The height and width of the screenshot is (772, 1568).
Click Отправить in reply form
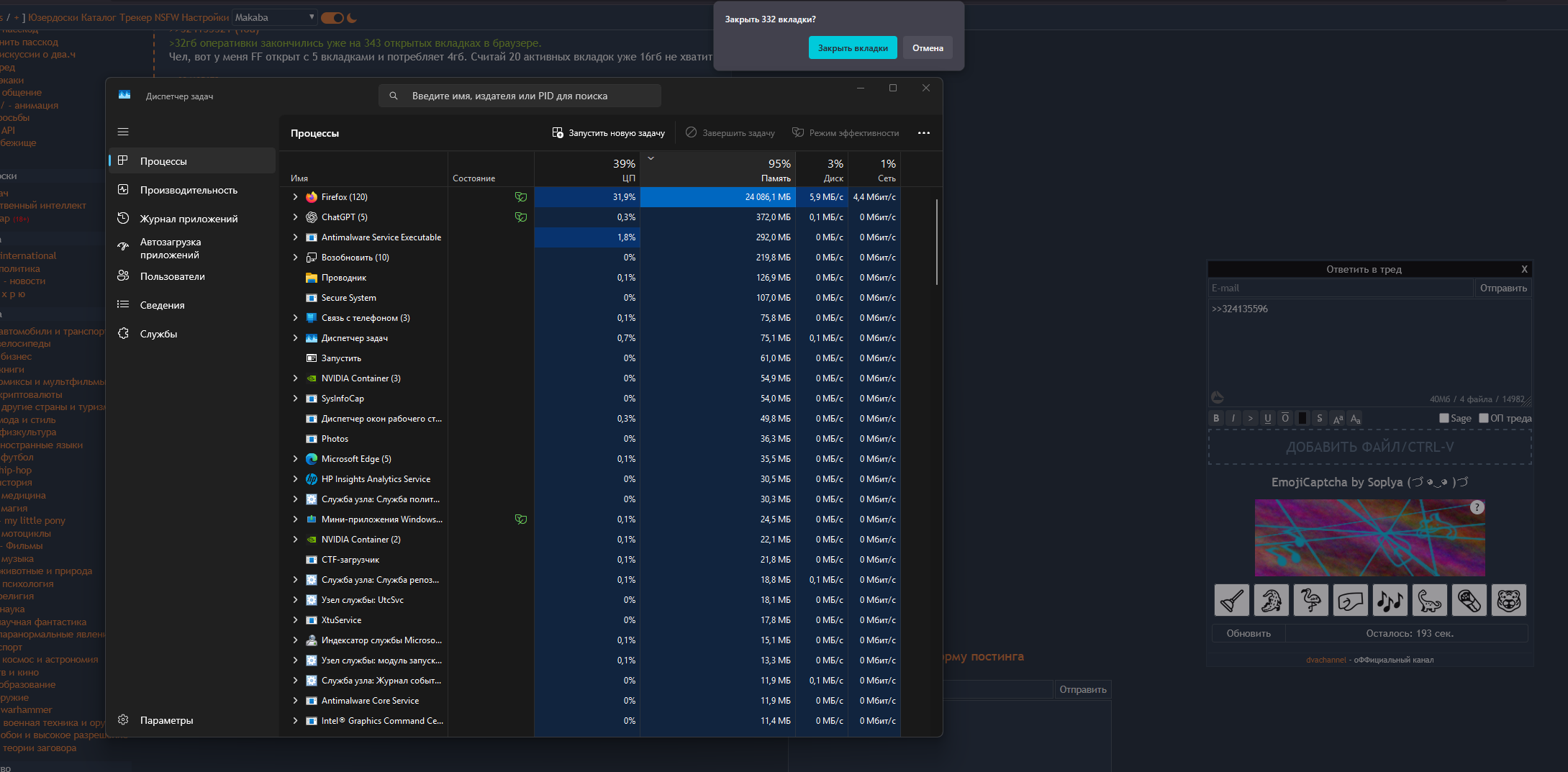[1503, 288]
